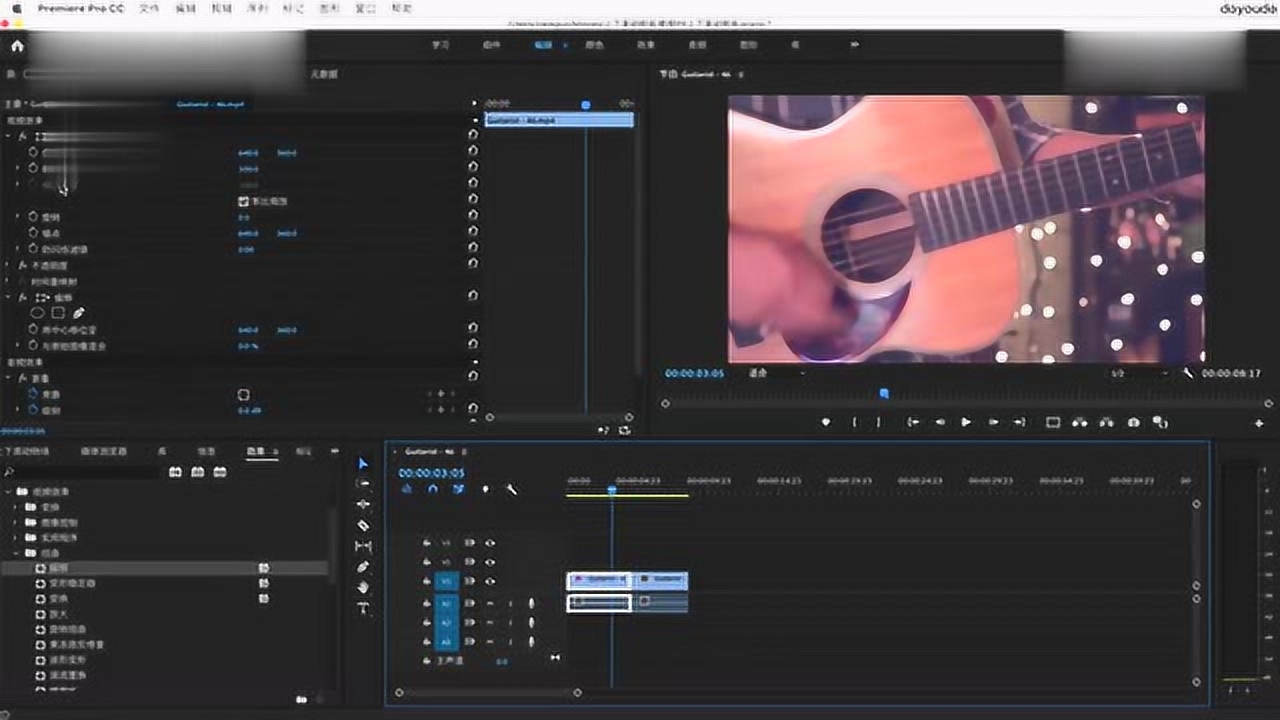
Task: Click the effects search field
Action: point(85,472)
